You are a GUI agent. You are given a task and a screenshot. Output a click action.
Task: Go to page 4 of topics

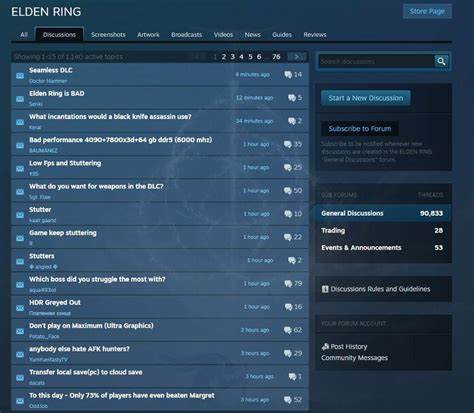click(x=241, y=57)
